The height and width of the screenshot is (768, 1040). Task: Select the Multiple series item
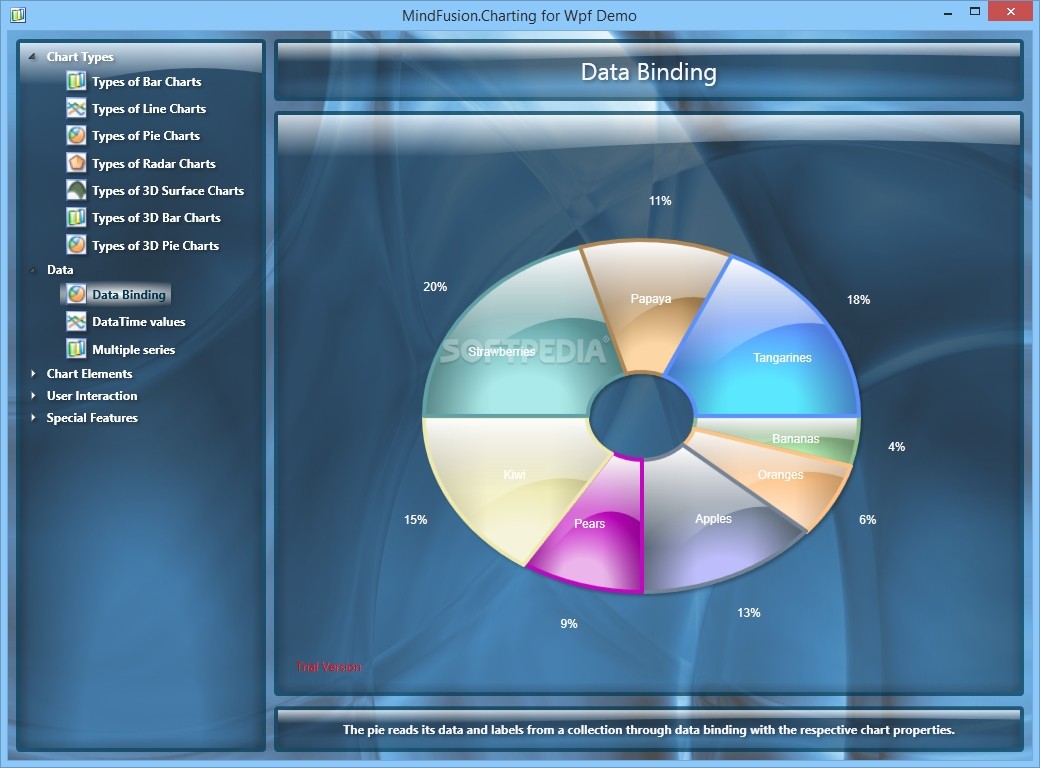133,350
